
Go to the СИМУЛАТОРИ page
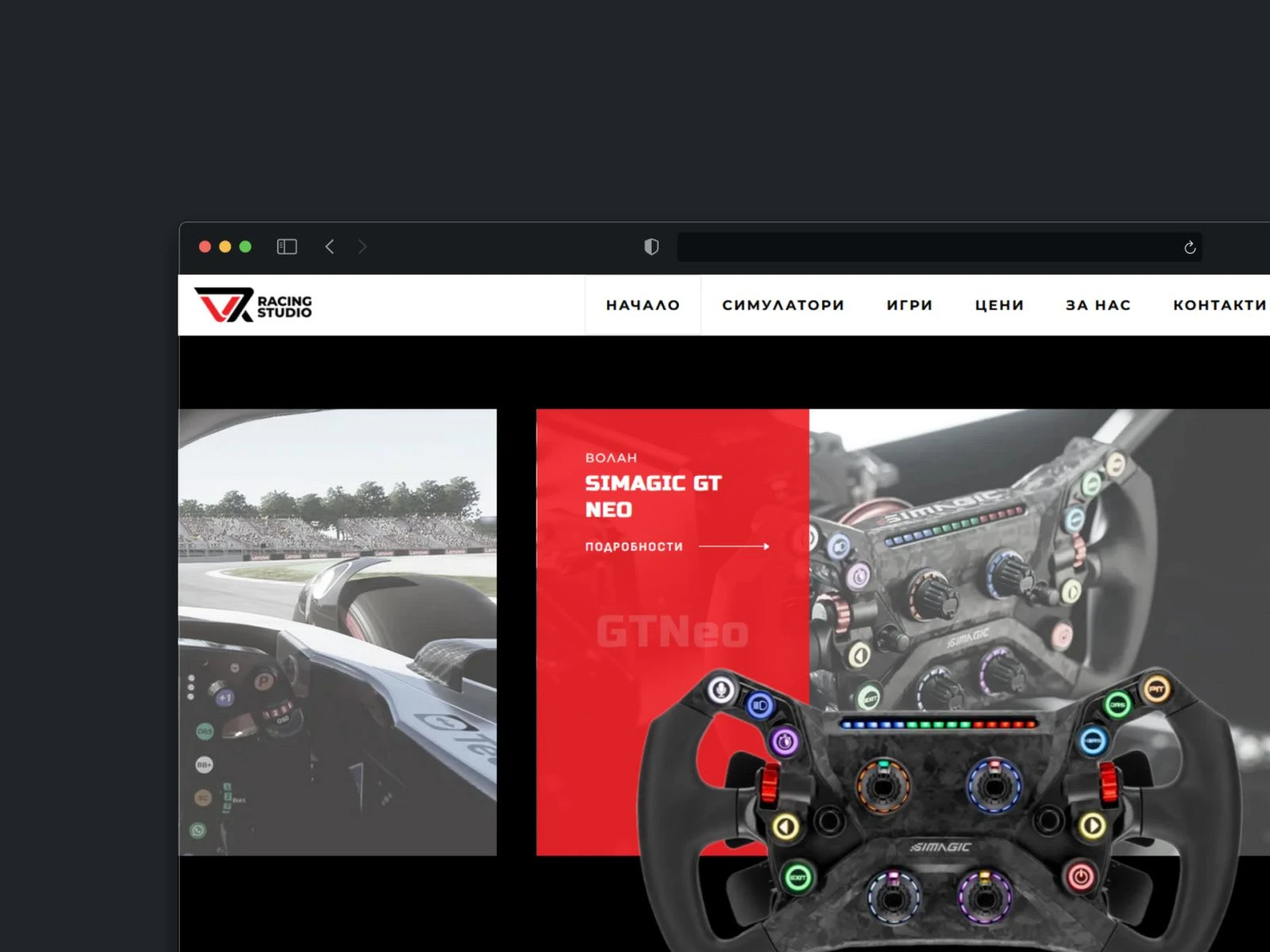[x=783, y=305]
